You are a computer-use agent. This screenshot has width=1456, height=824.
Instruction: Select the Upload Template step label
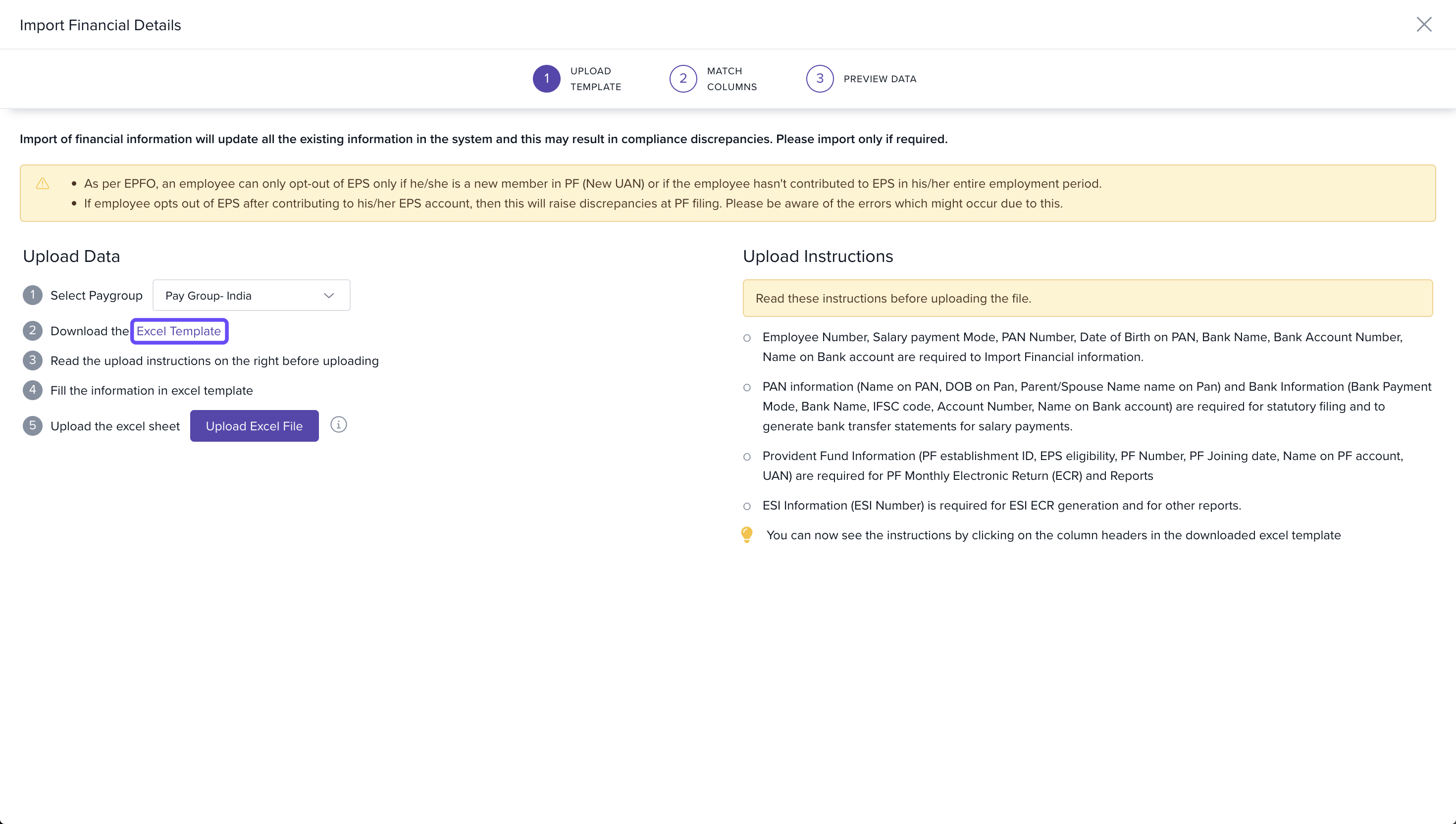click(x=595, y=79)
